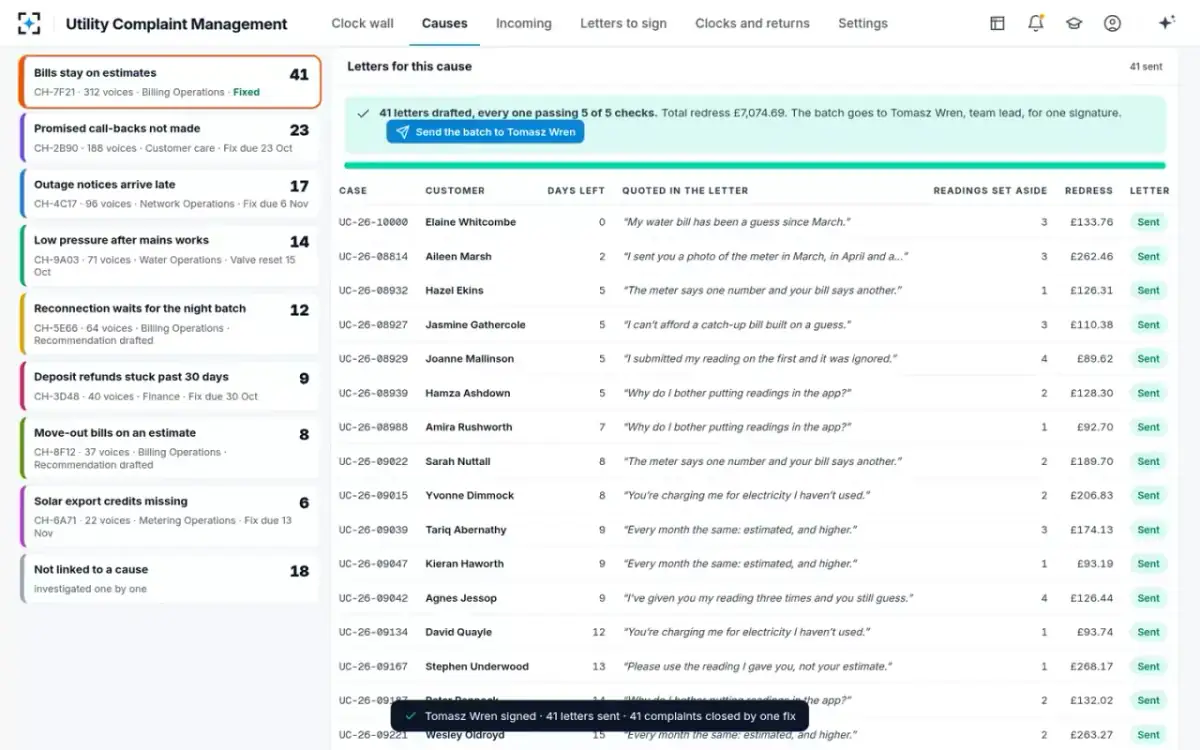Image resolution: width=1200 pixels, height=750 pixels.
Task: Go to the Incoming tab
Action: click(x=523, y=23)
